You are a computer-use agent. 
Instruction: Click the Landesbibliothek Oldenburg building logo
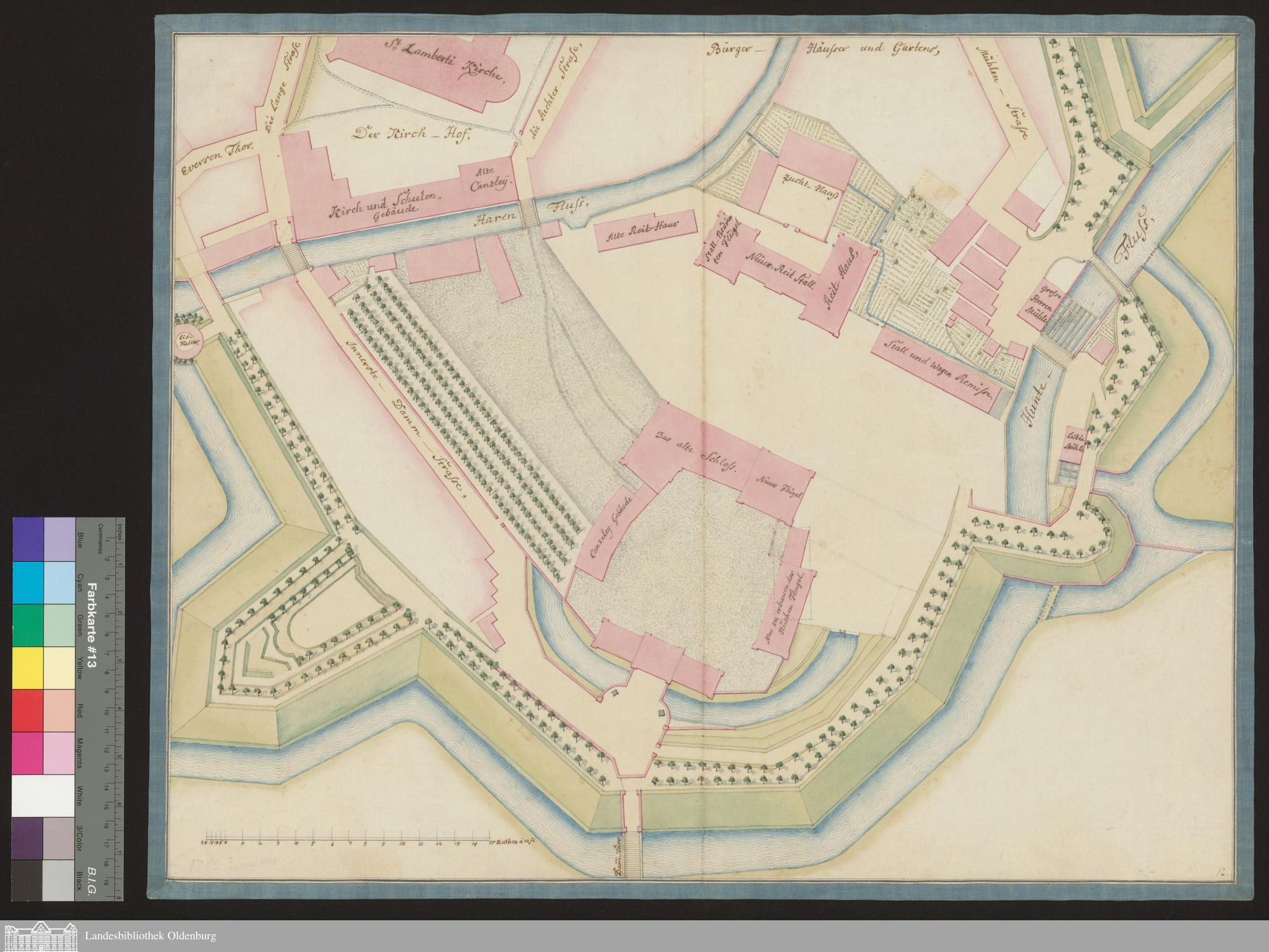[x=40, y=936]
